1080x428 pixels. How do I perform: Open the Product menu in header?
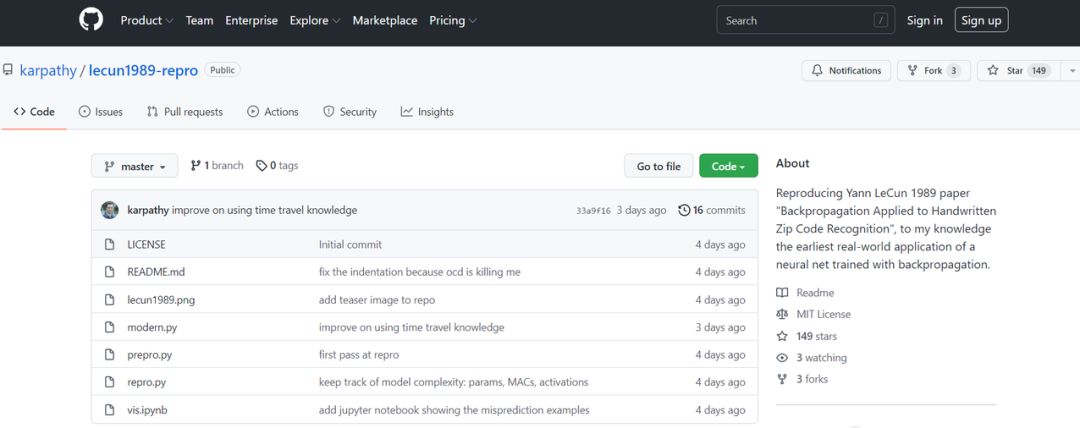point(146,20)
